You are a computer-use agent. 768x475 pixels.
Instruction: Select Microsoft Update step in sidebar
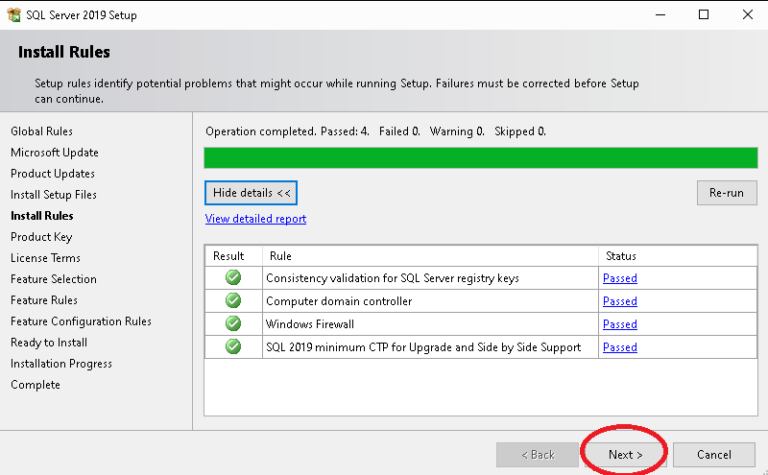54,152
